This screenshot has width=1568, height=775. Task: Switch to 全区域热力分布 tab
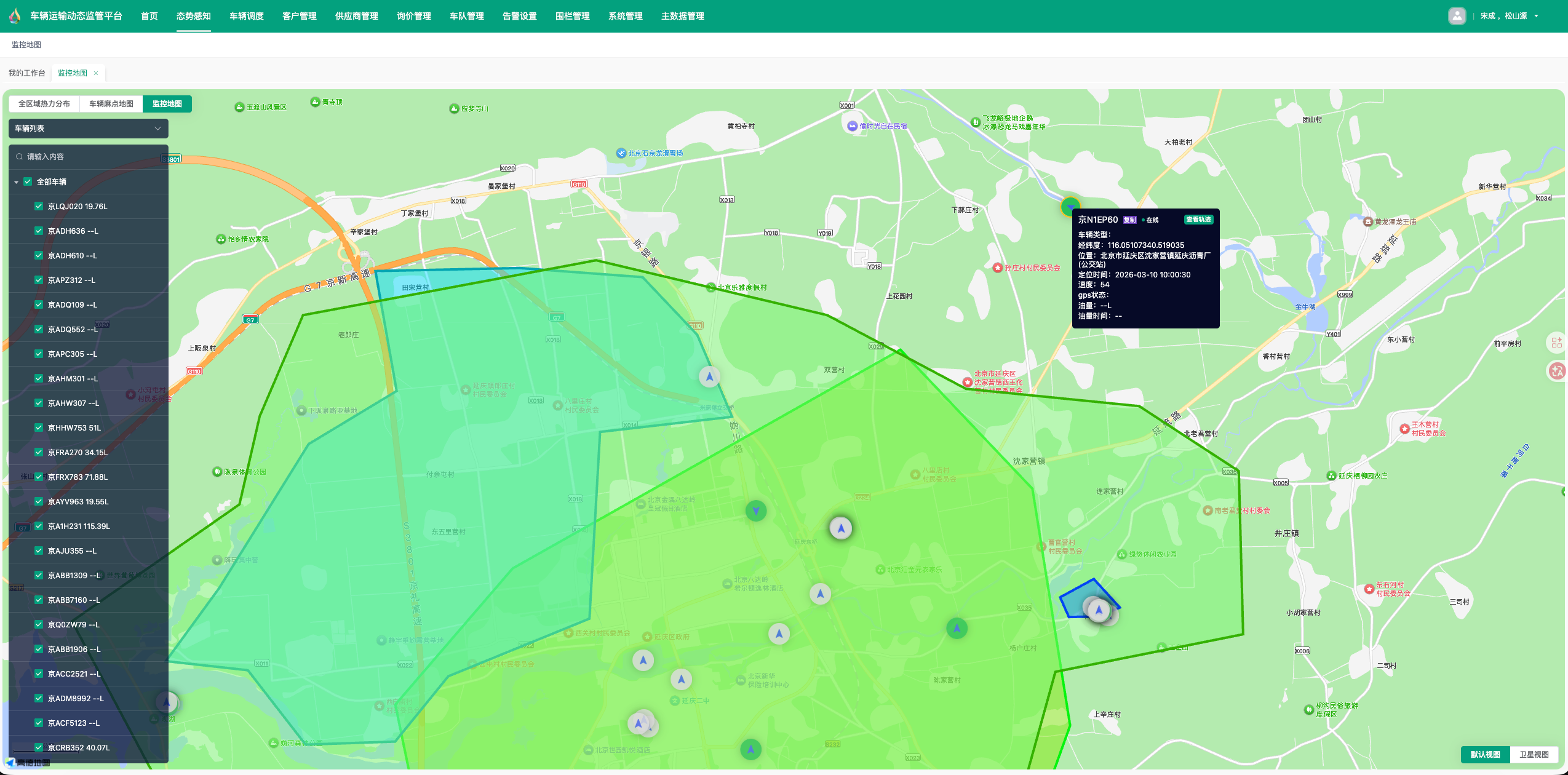click(44, 104)
